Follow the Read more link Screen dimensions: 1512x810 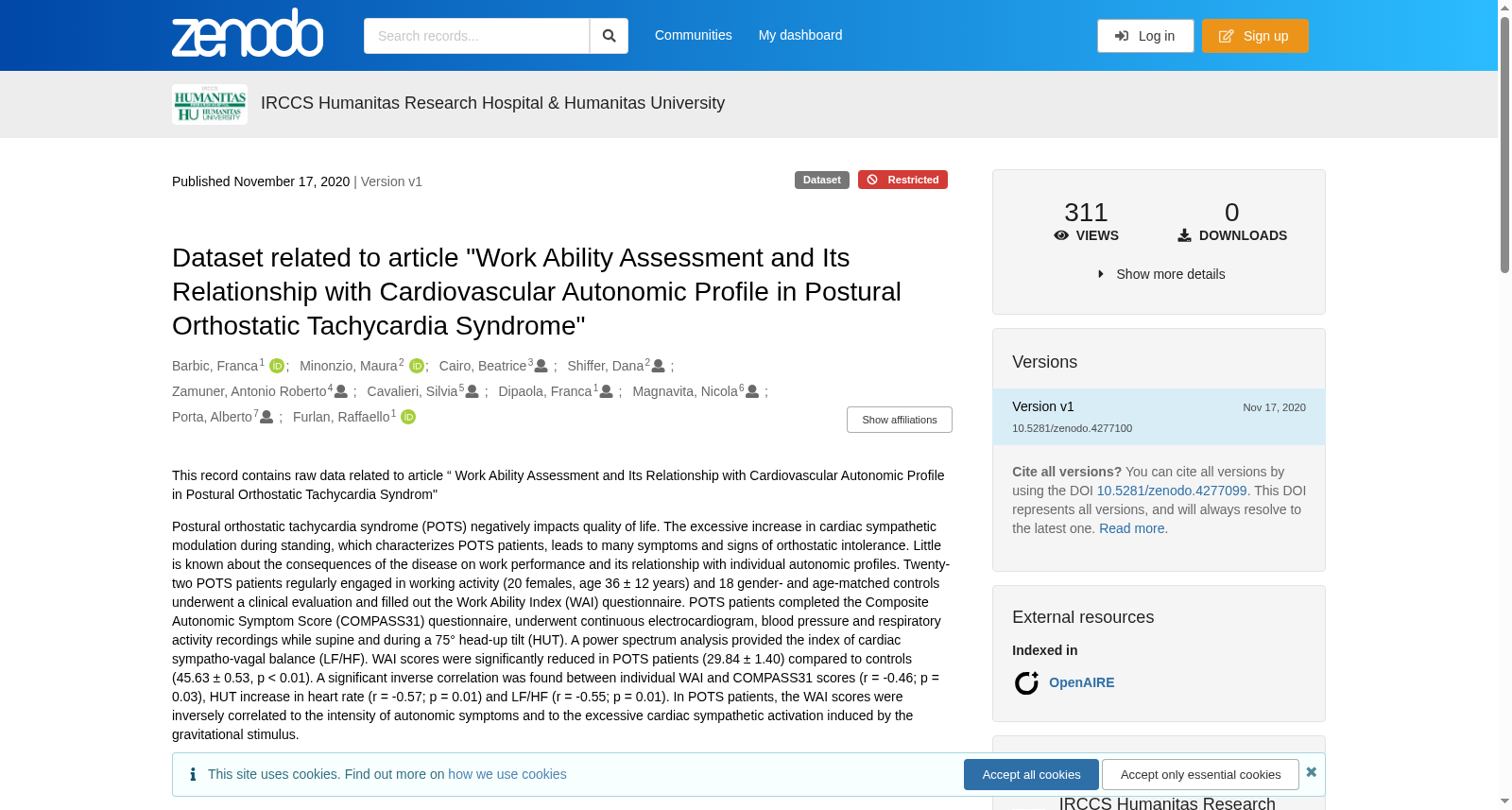pos(1132,528)
